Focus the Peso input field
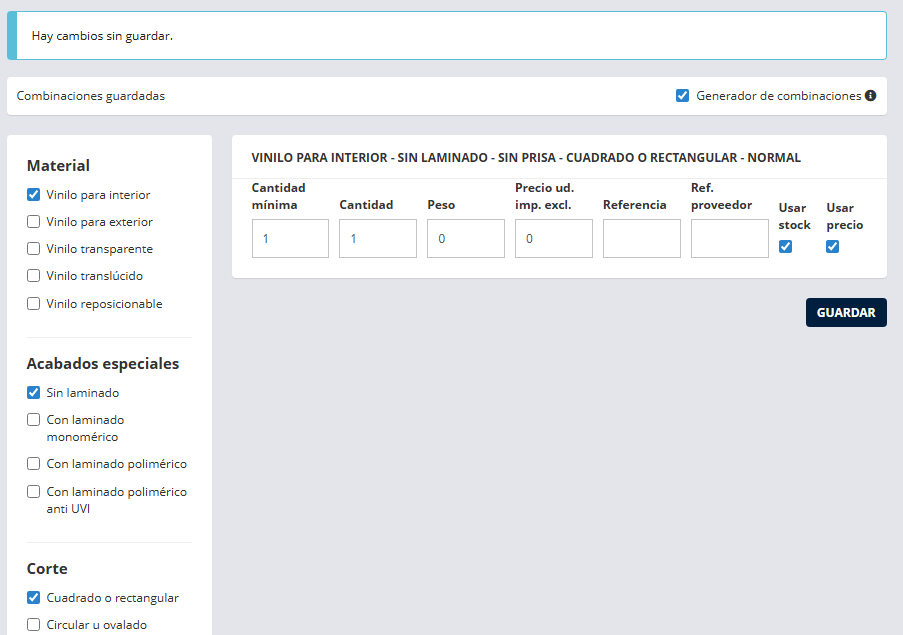The width and height of the screenshot is (903, 635). pos(465,239)
